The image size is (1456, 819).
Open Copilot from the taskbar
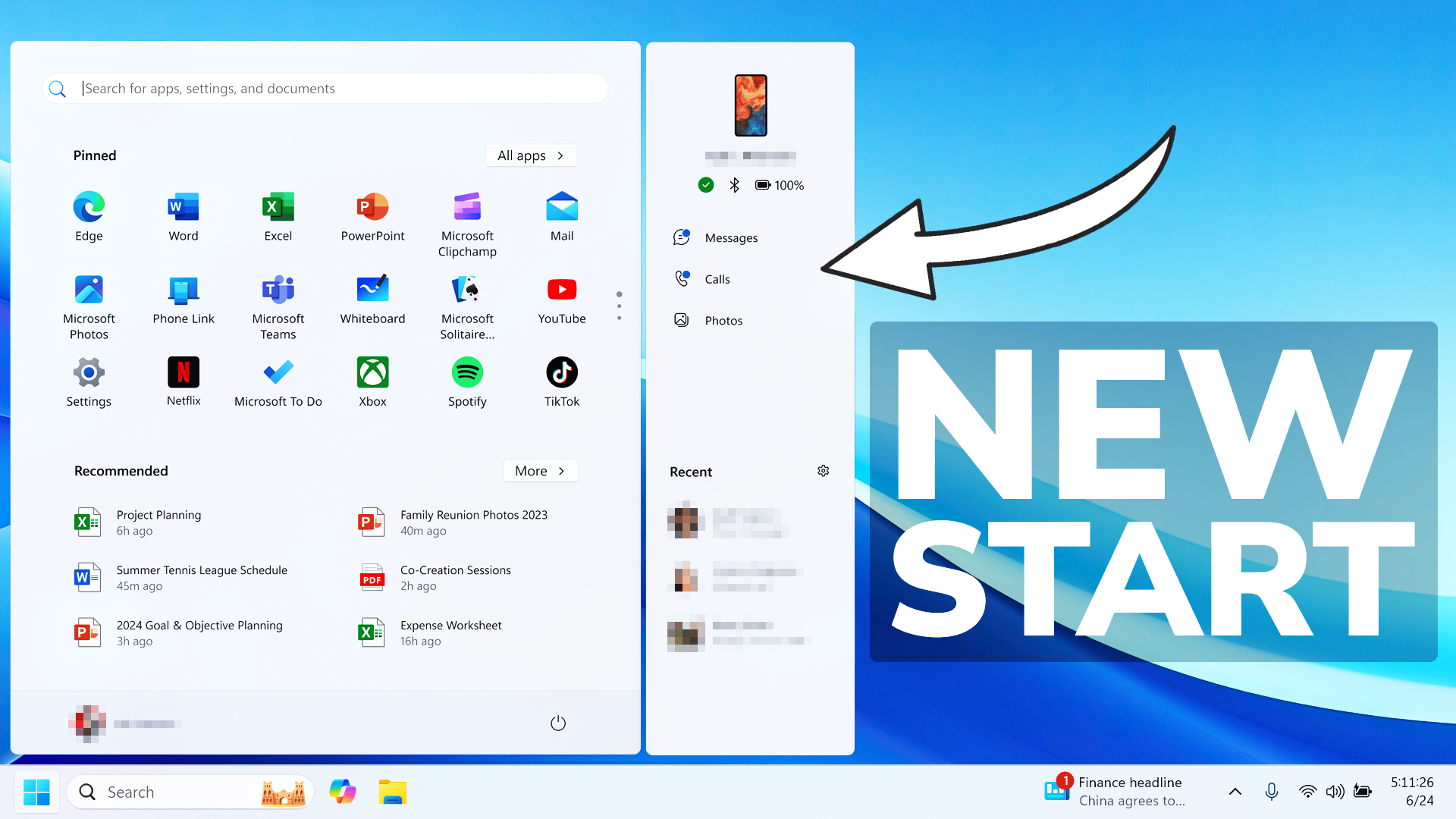(342, 791)
